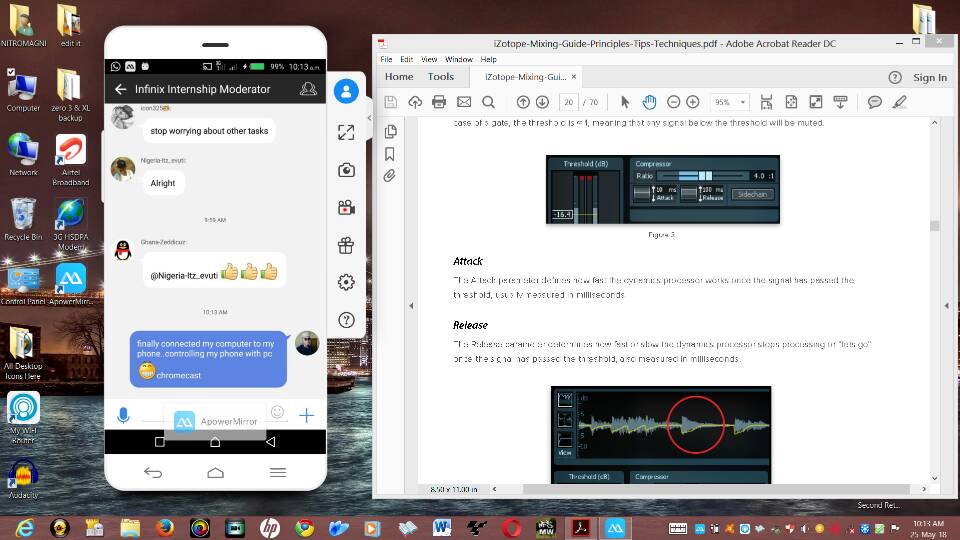Click the Print icon in Acrobat toolbar
Screen dimensions: 960x540
point(439,102)
